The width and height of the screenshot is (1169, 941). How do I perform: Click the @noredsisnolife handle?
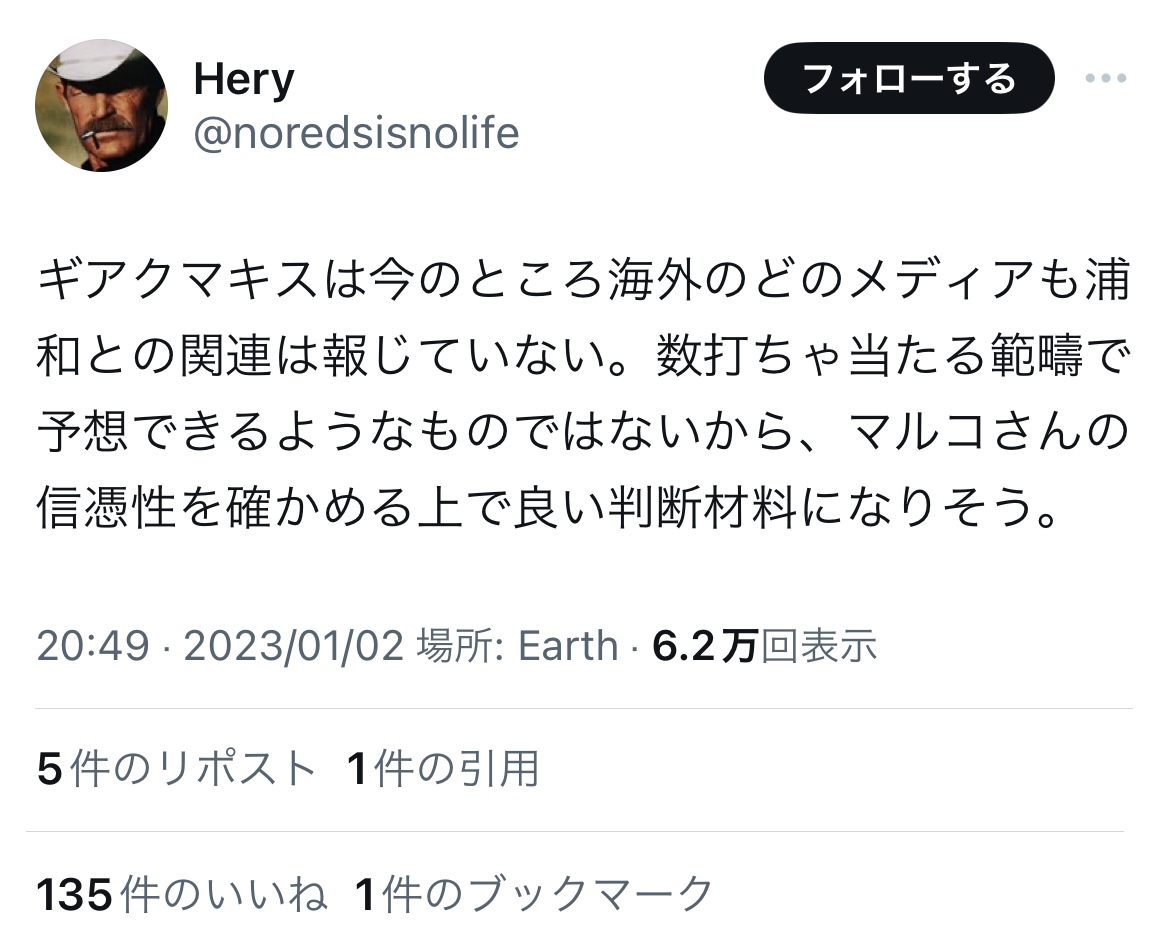[x=356, y=133]
